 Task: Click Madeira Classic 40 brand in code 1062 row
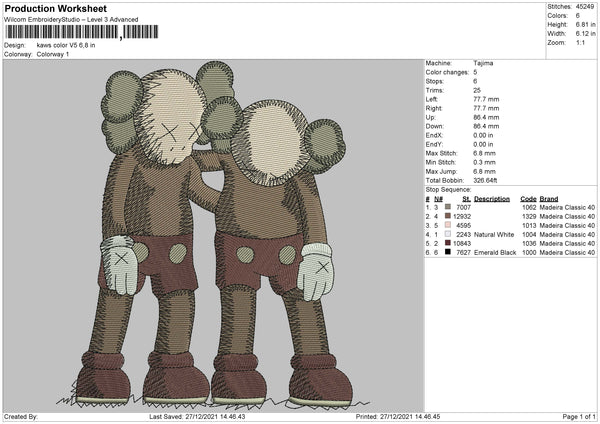point(567,207)
